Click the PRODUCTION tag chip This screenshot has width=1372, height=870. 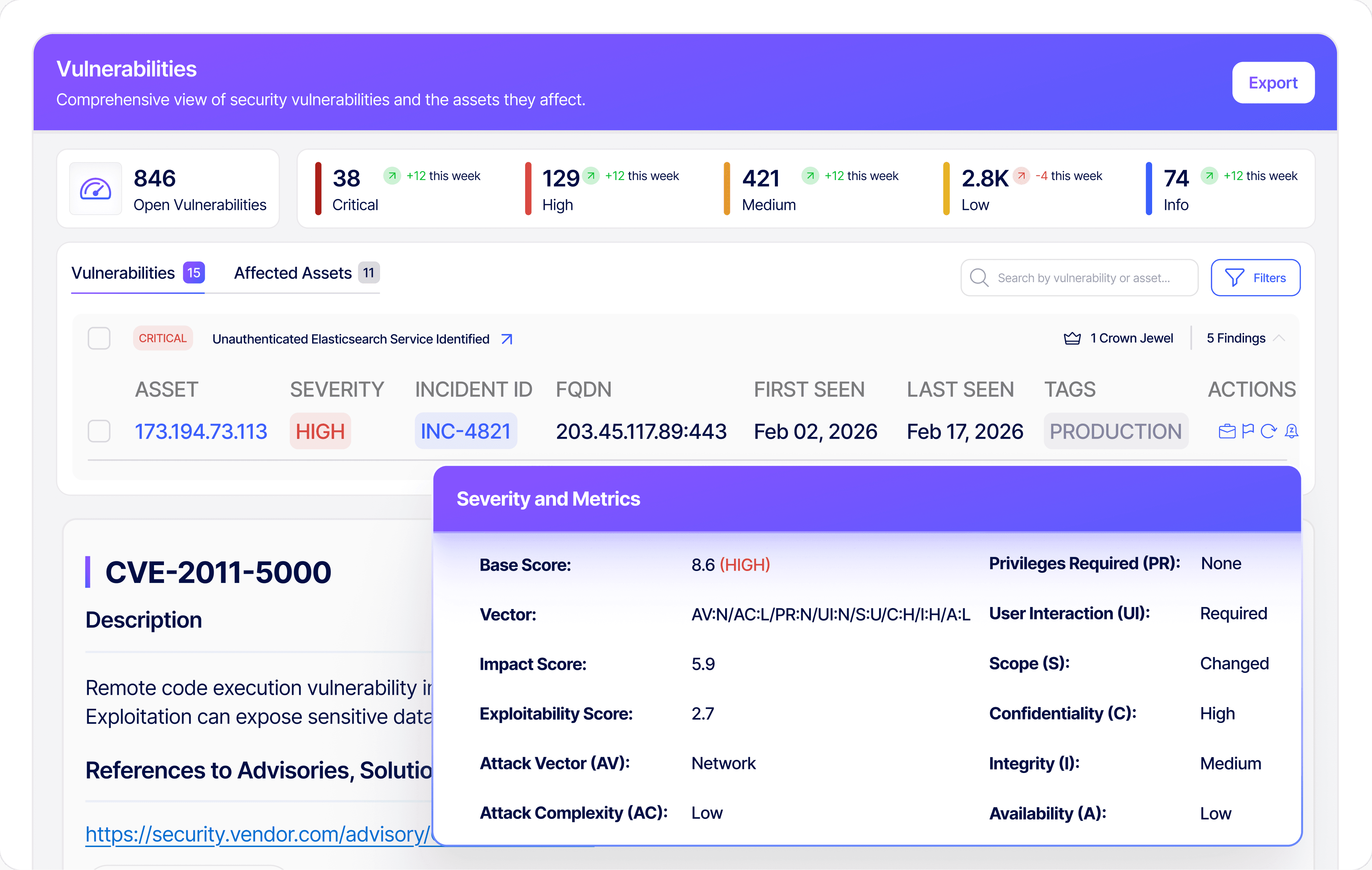pos(1115,431)
